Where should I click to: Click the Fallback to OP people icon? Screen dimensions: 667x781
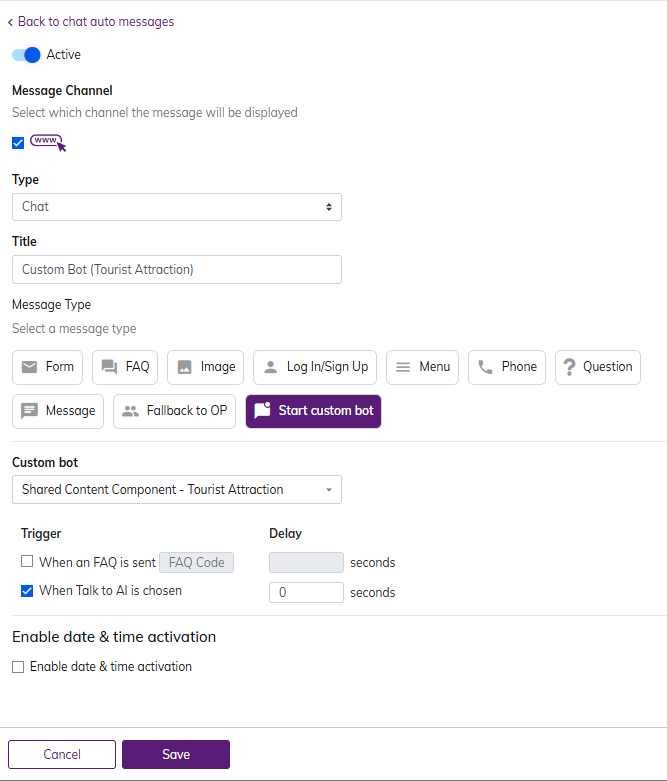coord(130,411)
